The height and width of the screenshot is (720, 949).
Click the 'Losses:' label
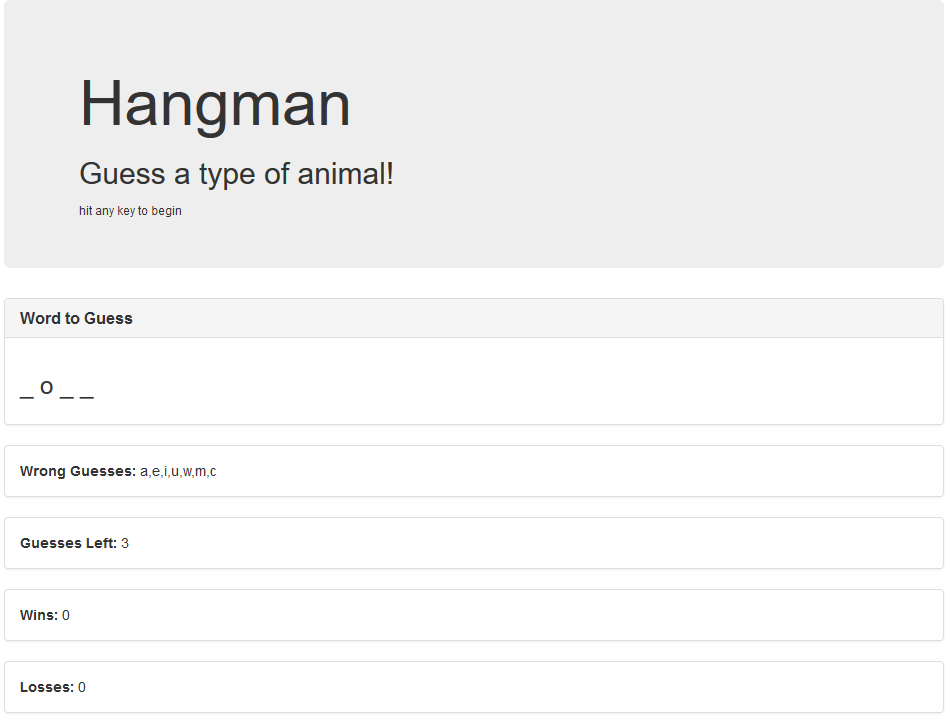(47, 687)
